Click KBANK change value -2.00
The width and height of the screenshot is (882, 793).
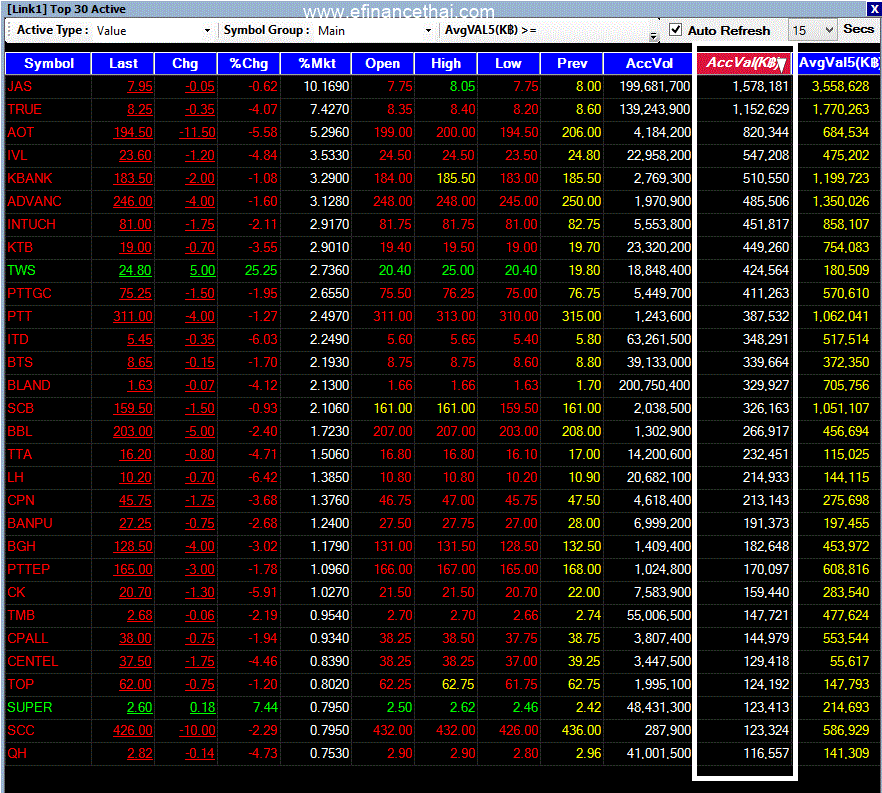[x=200, y=179]
